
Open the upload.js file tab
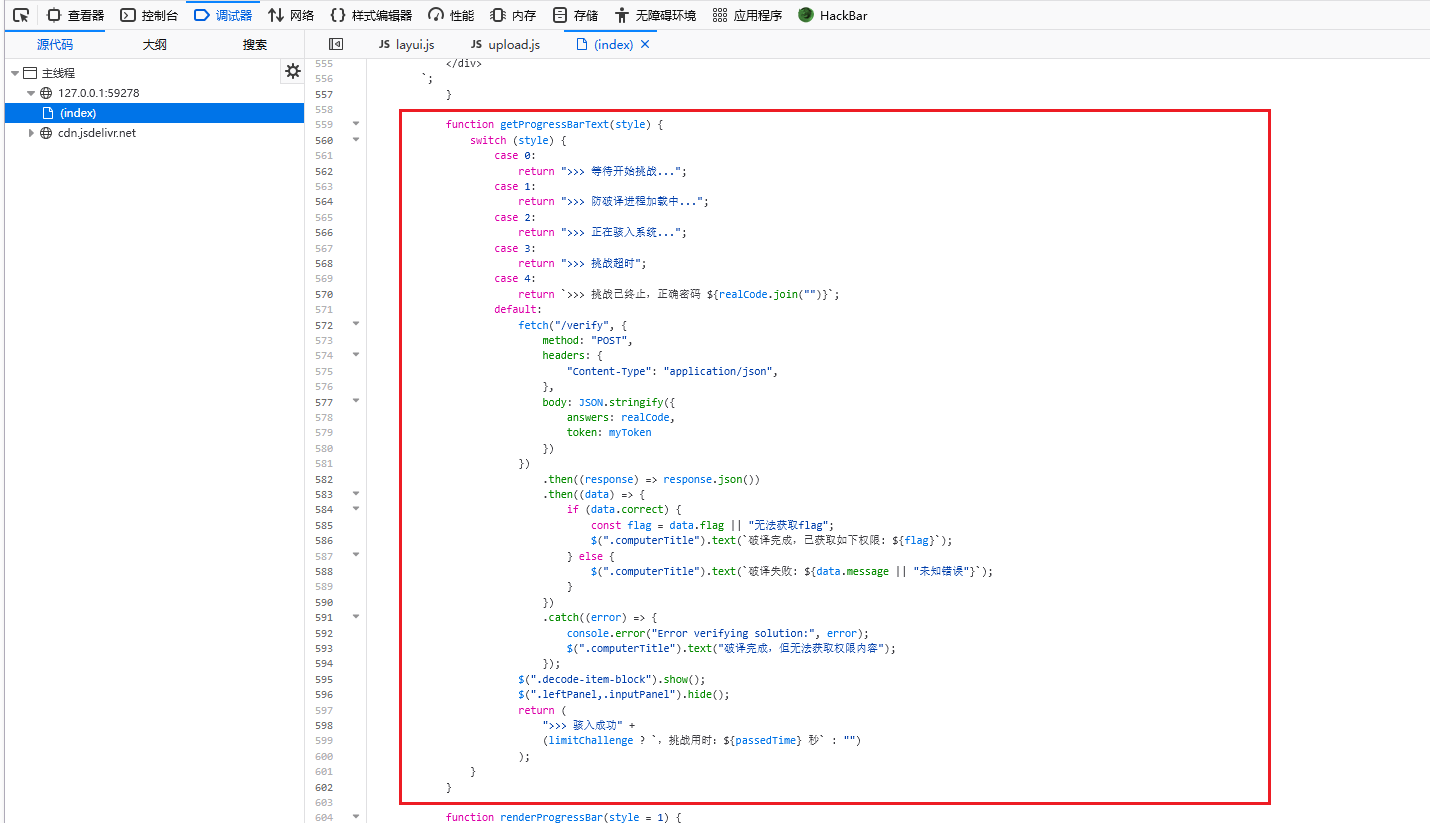coord(505,44)
